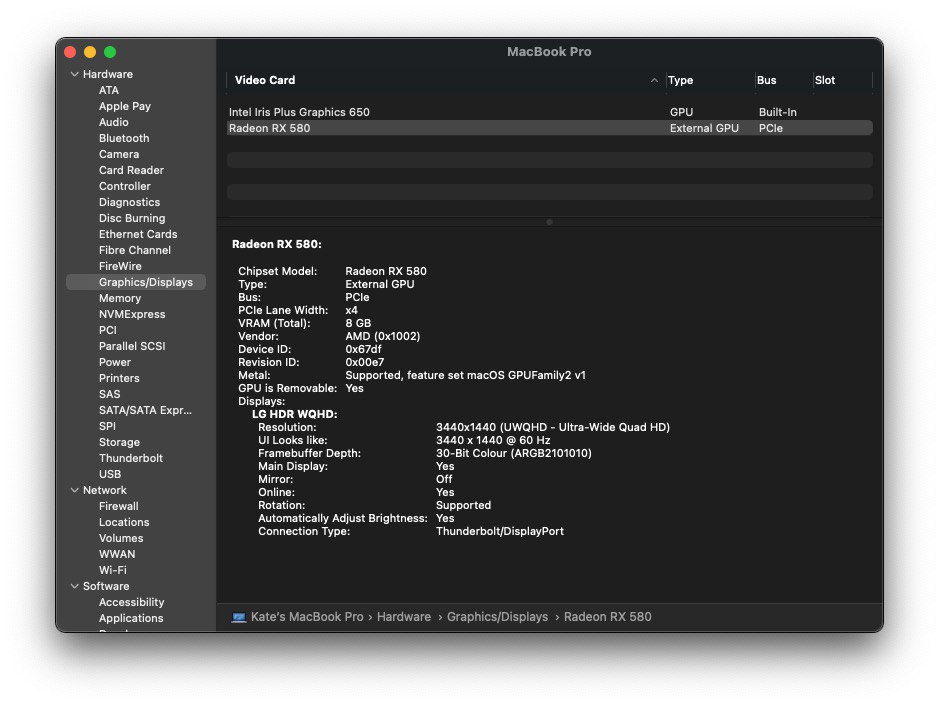Select Printers in the sidebar
This screenshot has height=706, width=939.
point(119,378)
